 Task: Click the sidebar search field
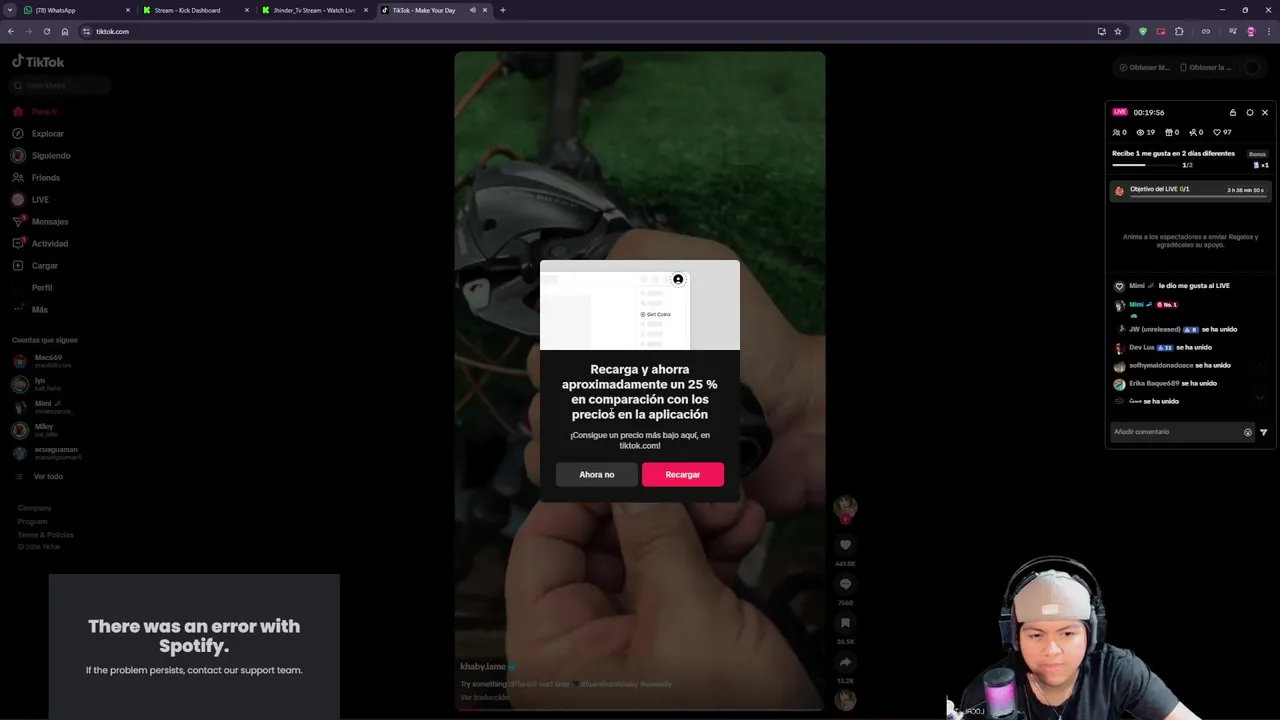tap(60, 85)
